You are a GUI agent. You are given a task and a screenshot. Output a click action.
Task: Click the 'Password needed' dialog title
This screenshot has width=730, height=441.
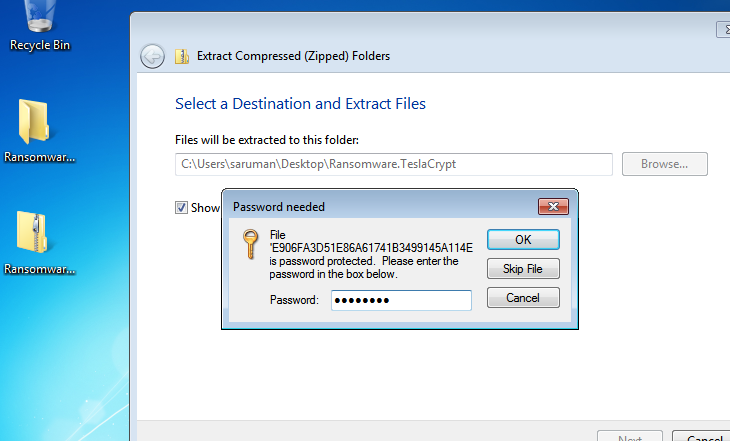pos(279,207)
